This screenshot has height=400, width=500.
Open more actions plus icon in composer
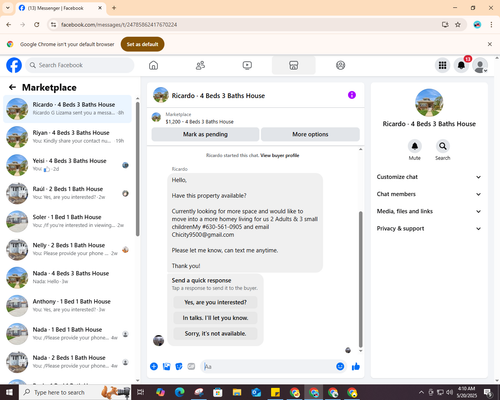tap(154, 367)
